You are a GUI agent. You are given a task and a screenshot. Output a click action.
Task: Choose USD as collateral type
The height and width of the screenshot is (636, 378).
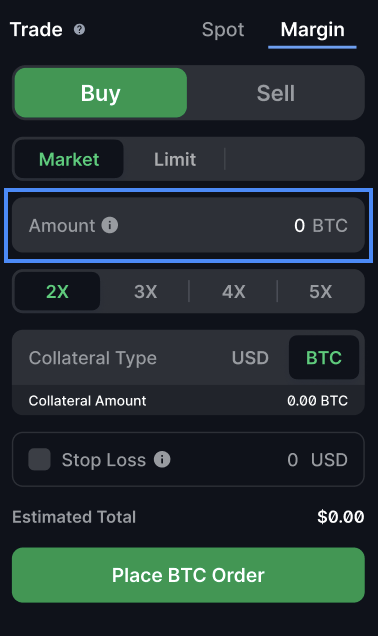[x=250, y=358]
